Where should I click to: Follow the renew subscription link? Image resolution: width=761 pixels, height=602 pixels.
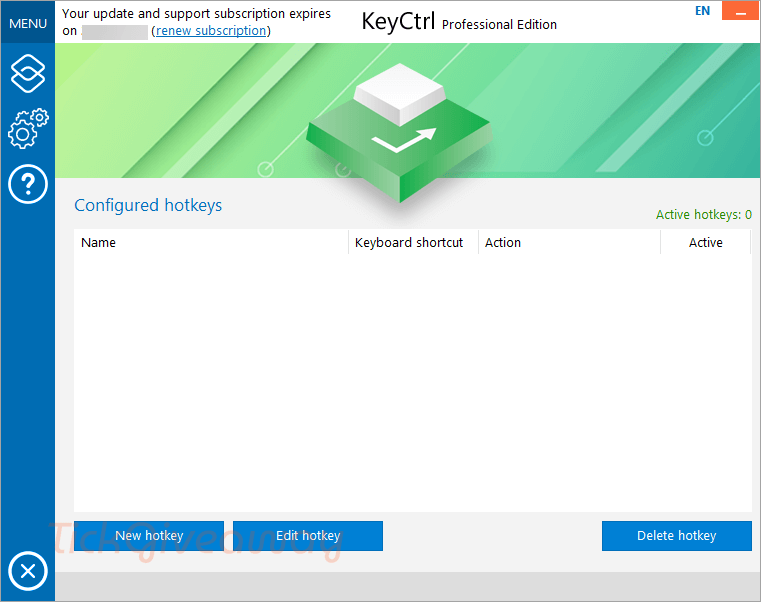(211, 31)
